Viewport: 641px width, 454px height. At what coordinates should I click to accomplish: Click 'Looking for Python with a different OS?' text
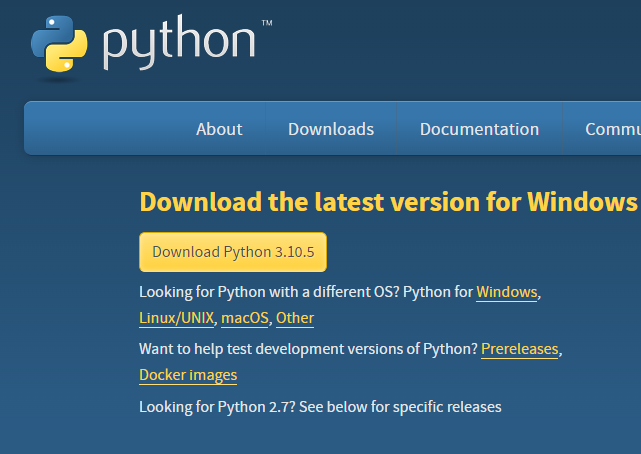[269, 292]
